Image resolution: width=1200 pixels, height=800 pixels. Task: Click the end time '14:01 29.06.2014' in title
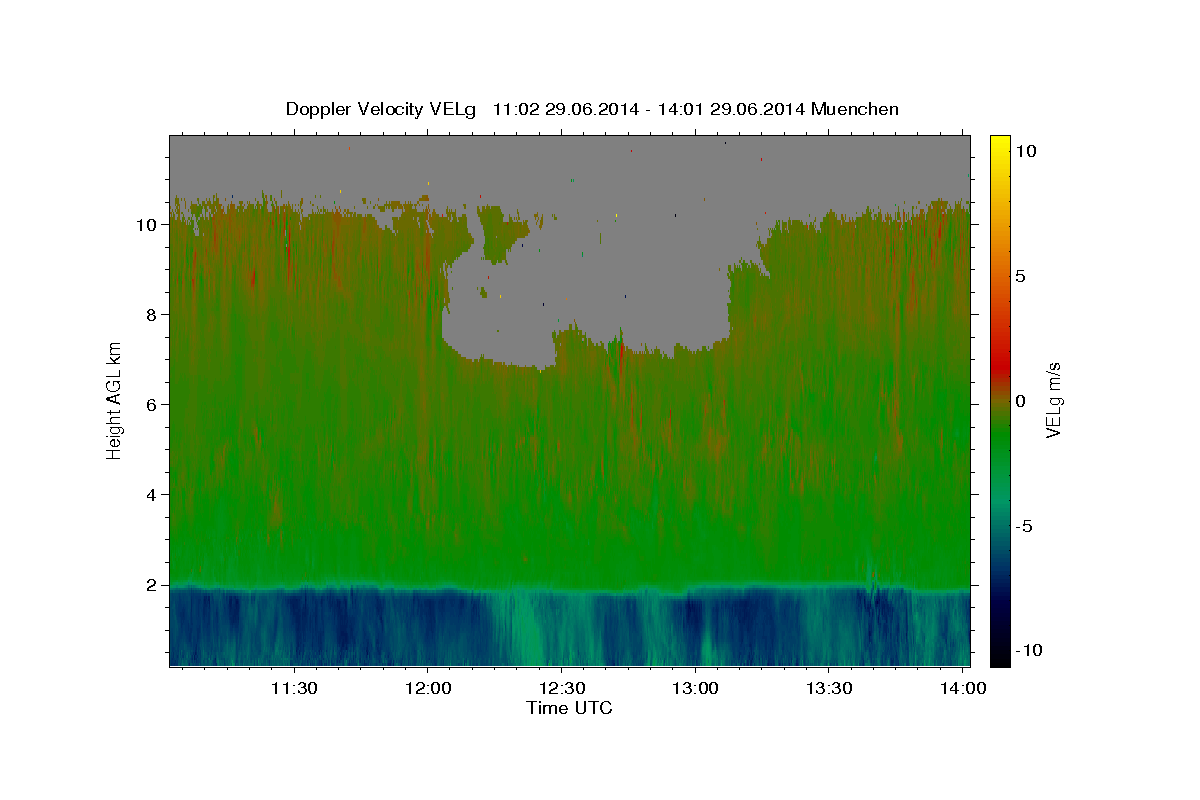click(732, 109)
